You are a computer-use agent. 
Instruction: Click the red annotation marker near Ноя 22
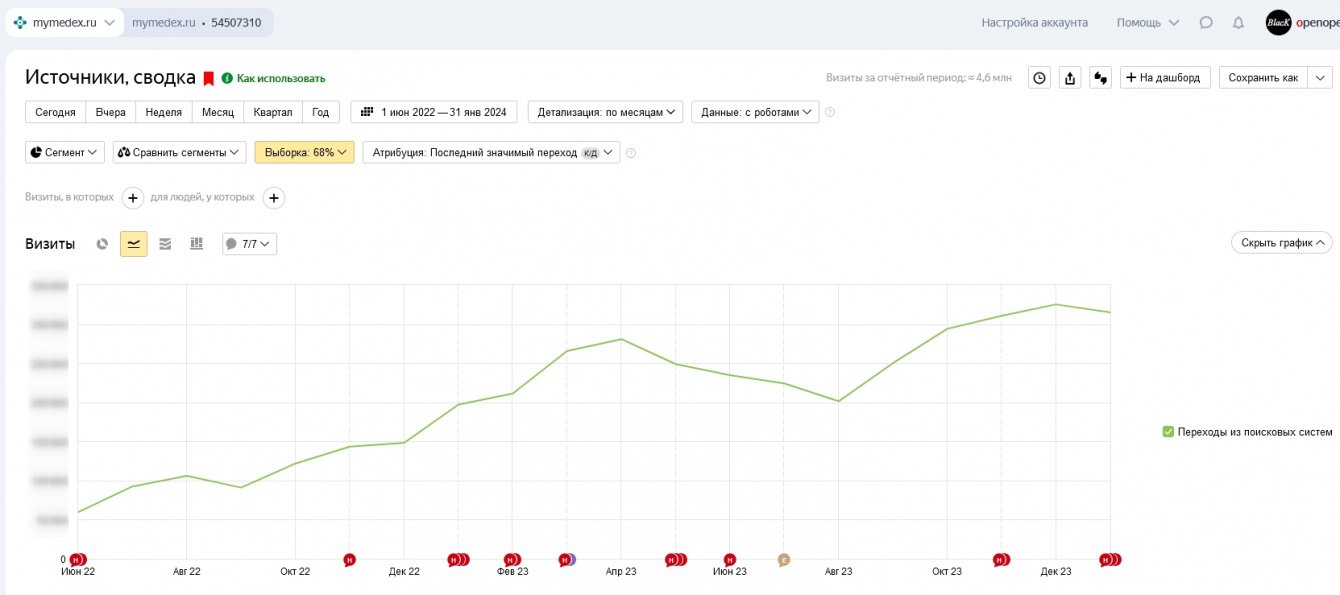tap(350, 560)
